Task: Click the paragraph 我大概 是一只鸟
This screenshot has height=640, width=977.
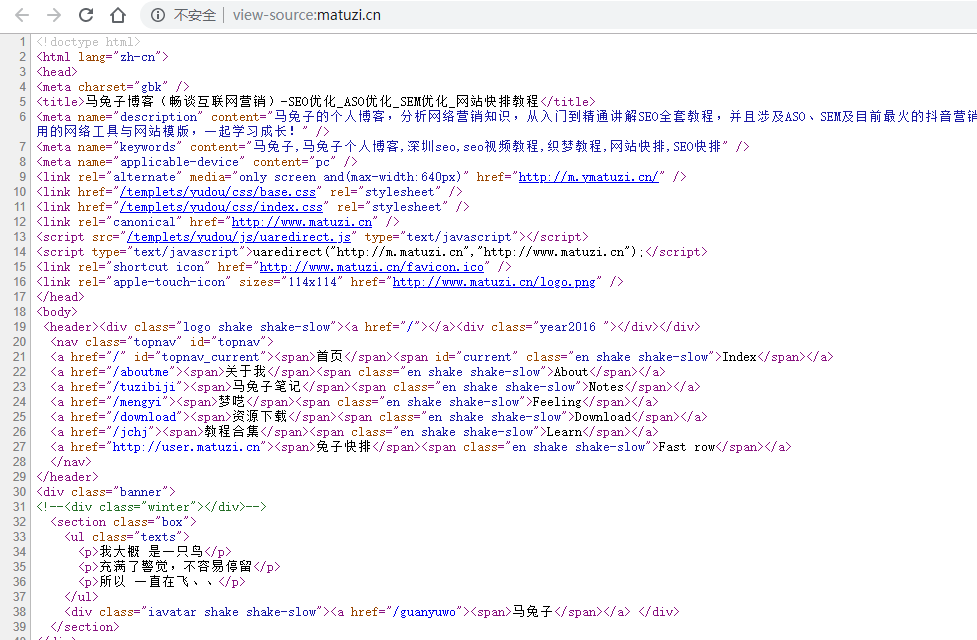Action: 155,552
